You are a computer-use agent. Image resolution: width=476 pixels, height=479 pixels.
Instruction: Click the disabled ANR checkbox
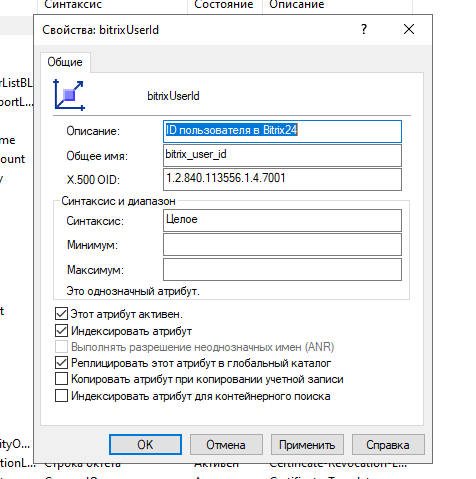point(61,347)
